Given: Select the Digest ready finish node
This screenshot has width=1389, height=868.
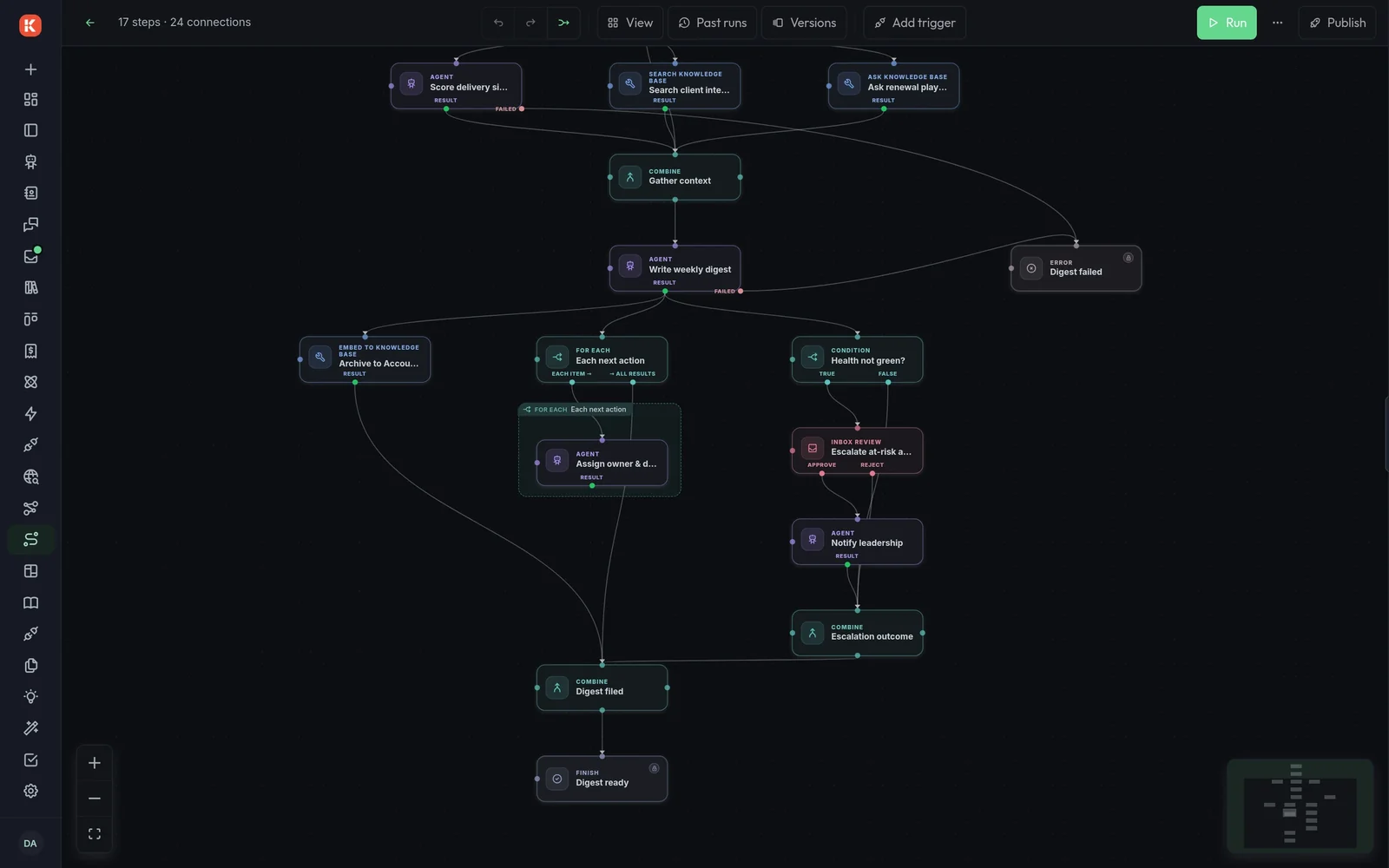Looking at the screenshot, I should tap(602, 779).
